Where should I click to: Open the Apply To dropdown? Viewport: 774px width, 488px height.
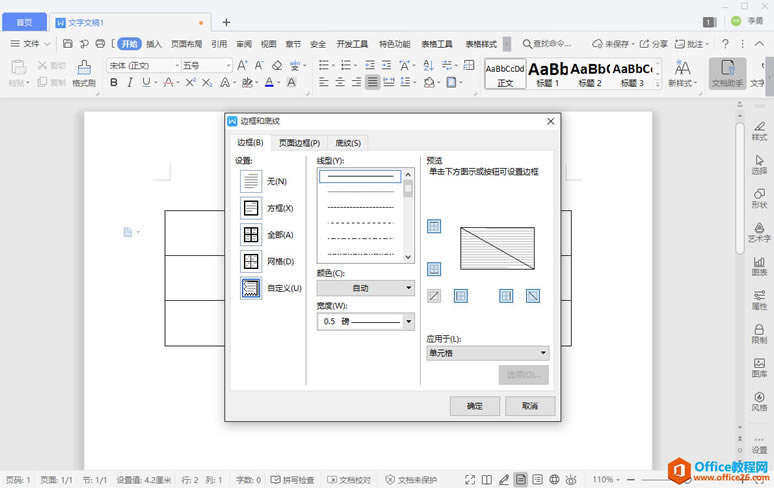click(x=488, y=353)
